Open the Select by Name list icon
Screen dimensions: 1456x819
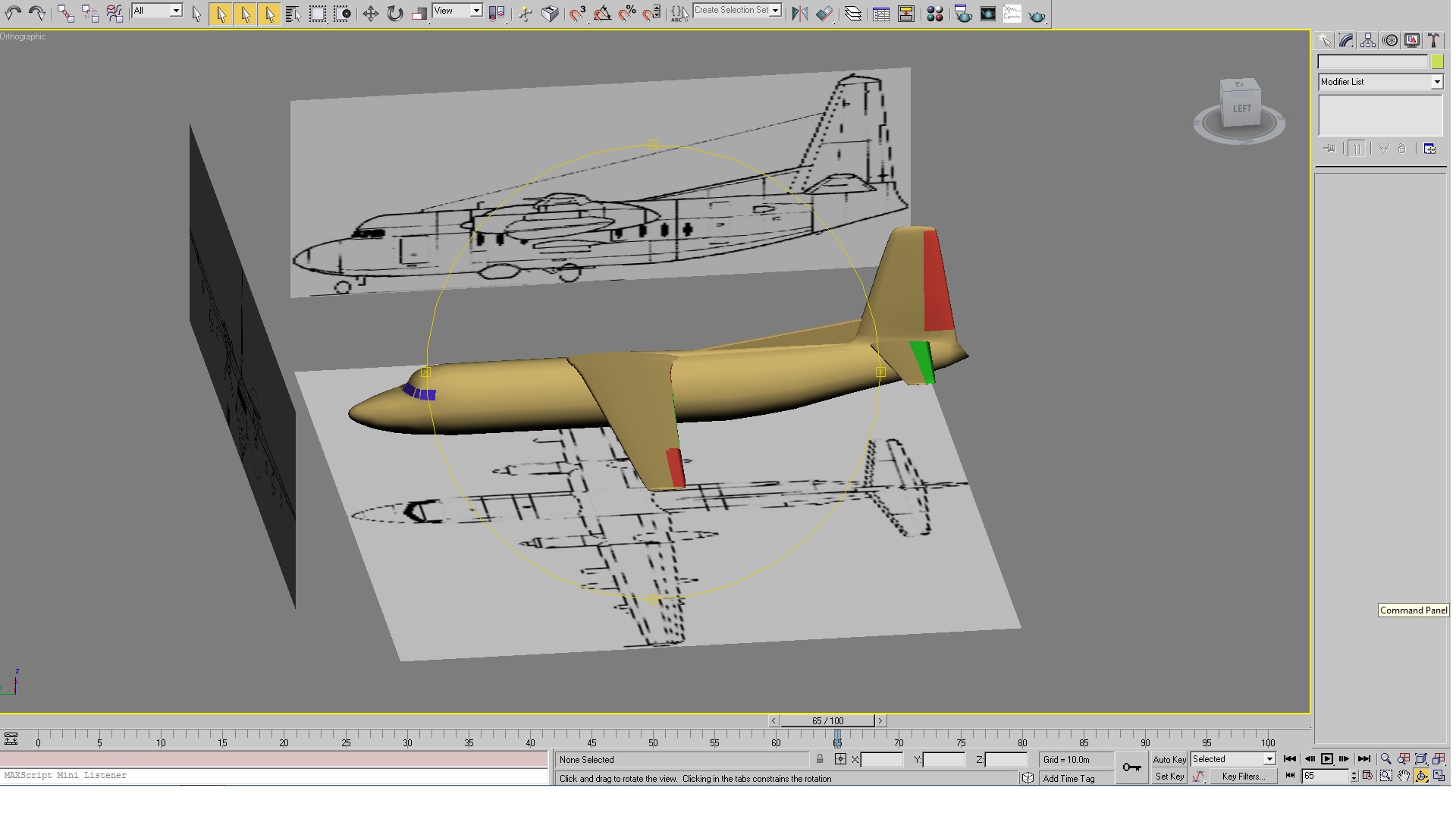(293, 14)
